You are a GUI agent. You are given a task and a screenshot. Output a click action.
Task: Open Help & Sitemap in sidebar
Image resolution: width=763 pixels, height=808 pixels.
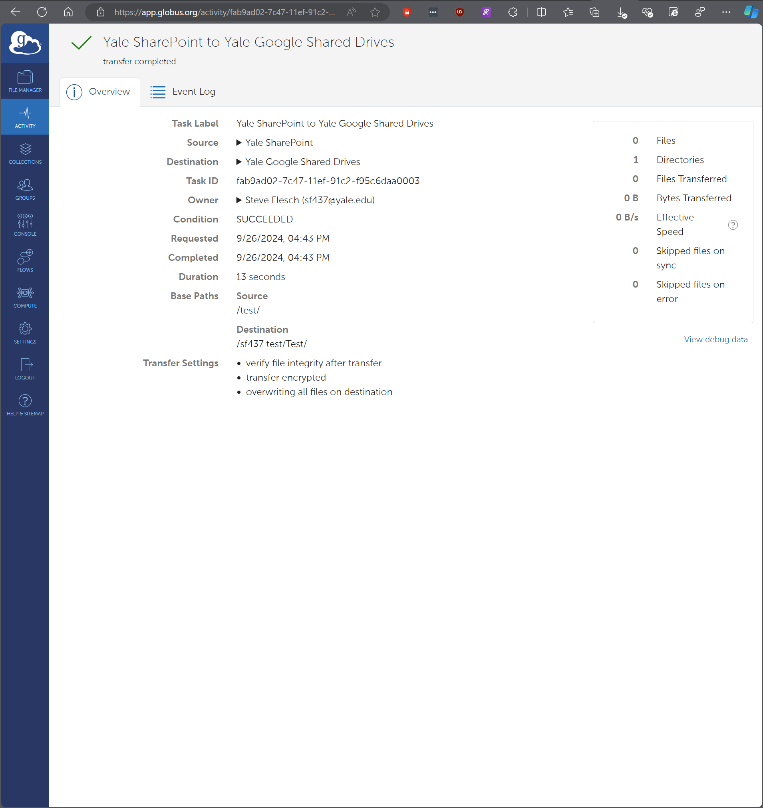tap(24, 404)
